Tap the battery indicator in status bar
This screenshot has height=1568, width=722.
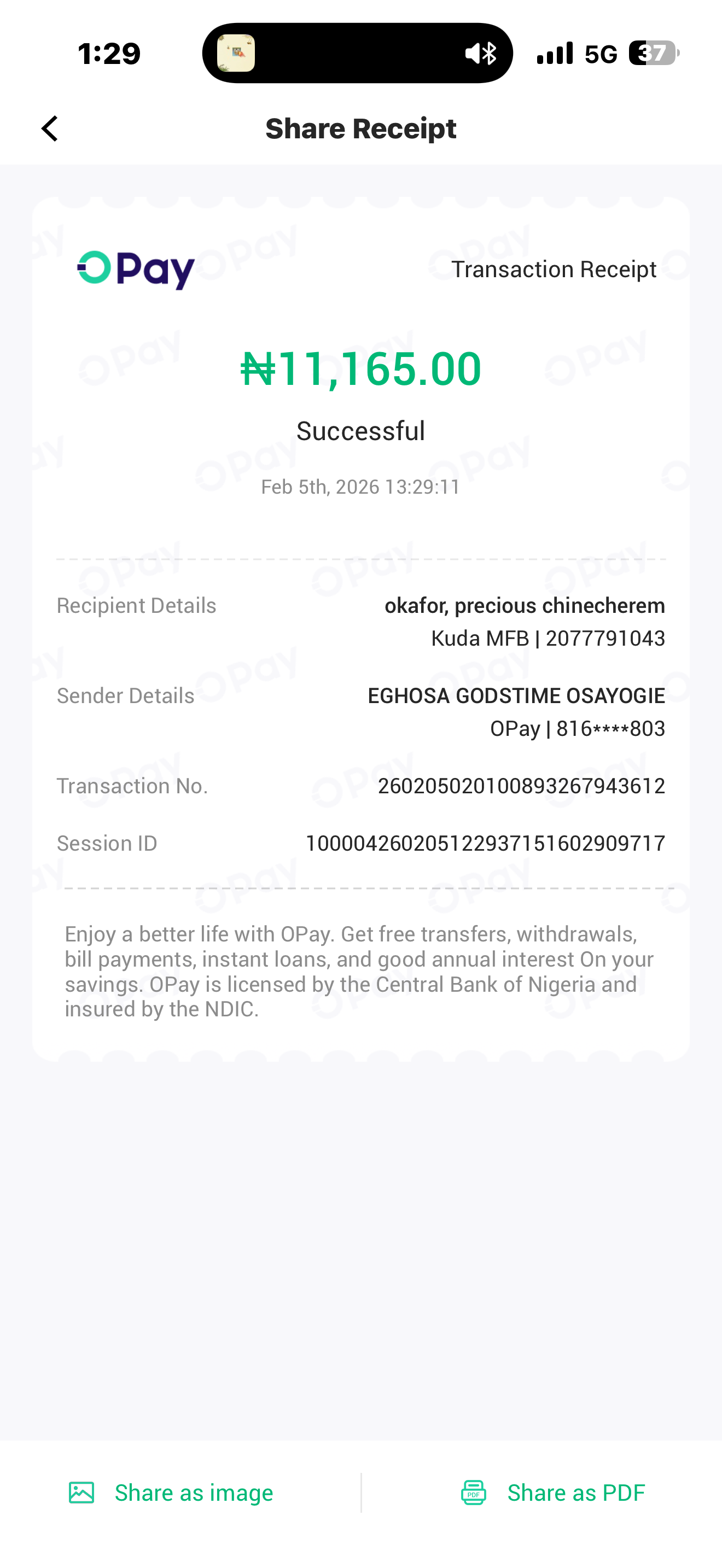654,53
